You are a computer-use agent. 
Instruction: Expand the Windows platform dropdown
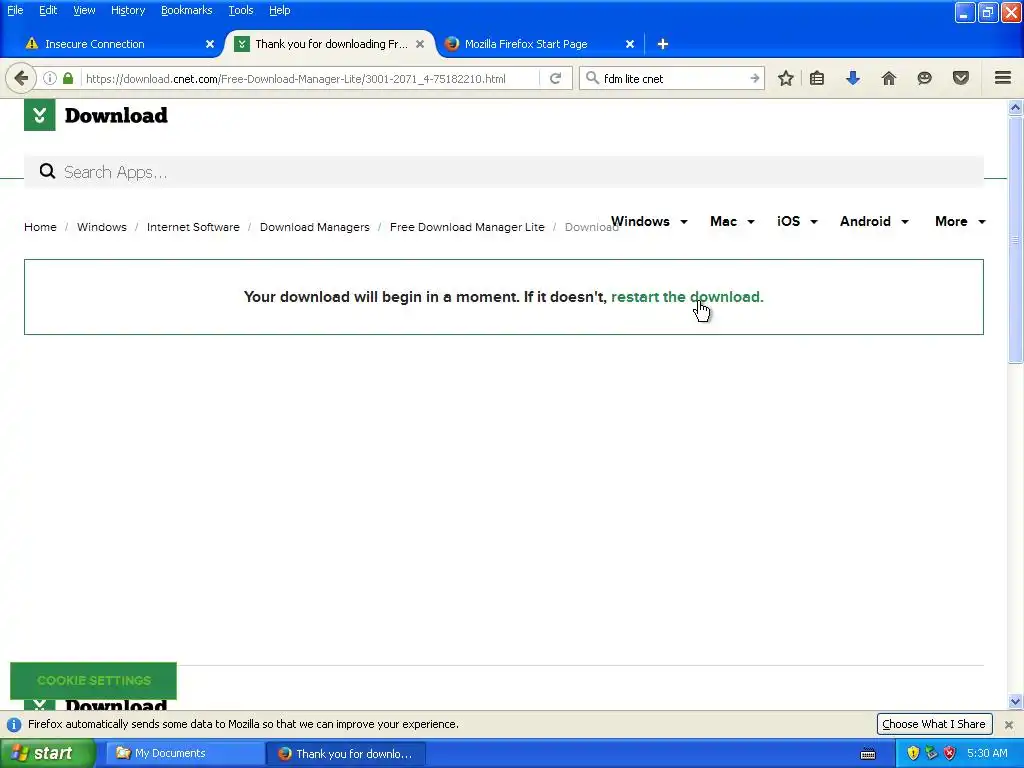point(649,221)
